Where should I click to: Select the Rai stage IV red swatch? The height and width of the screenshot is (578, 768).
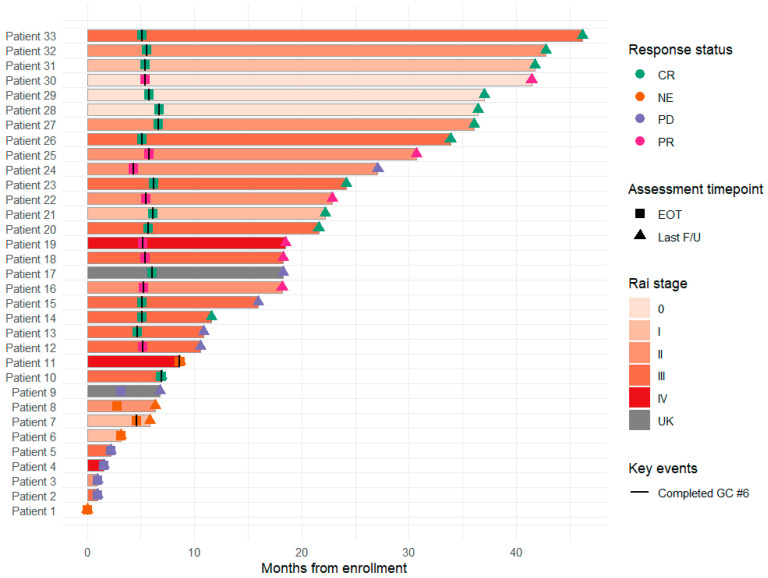[x=639, y=398]
